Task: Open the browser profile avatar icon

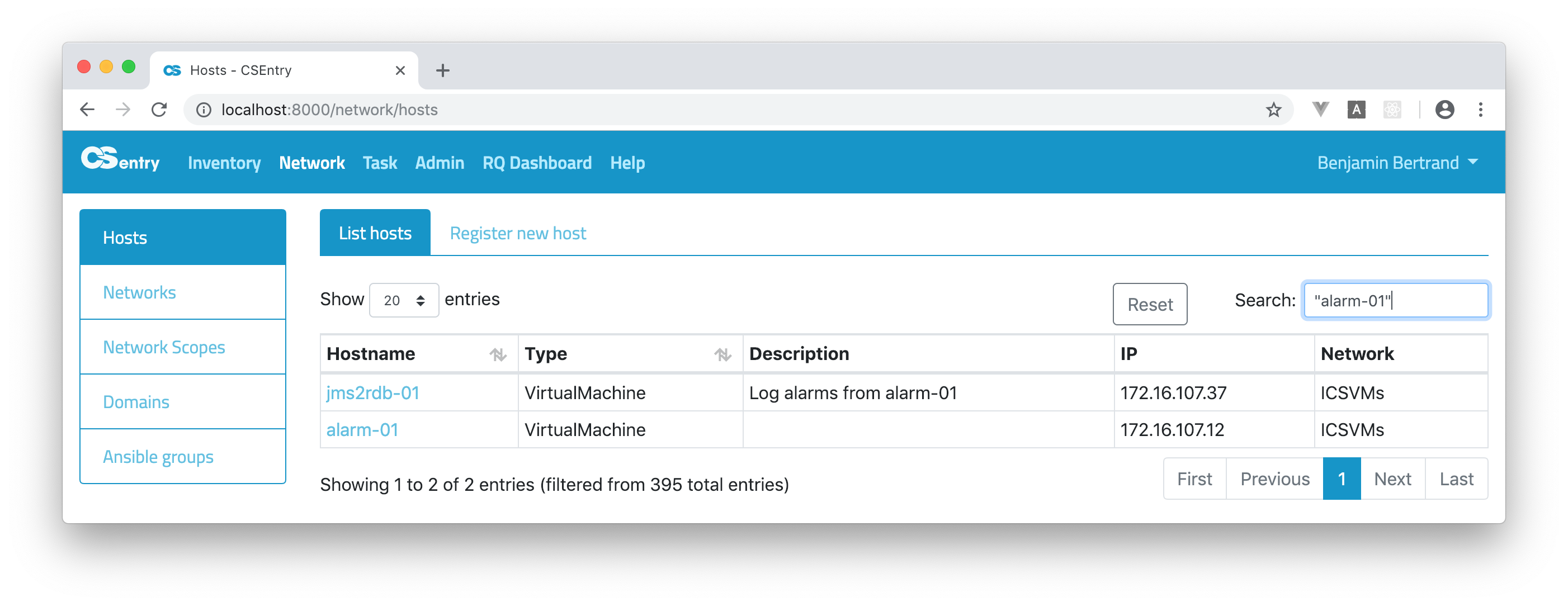Action: [1444, 110]
